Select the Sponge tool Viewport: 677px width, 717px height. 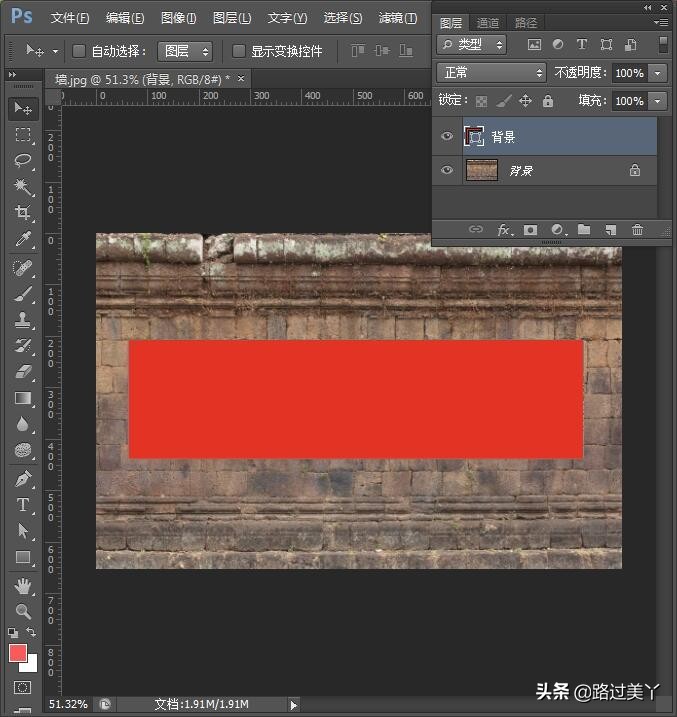coord(23,450)
